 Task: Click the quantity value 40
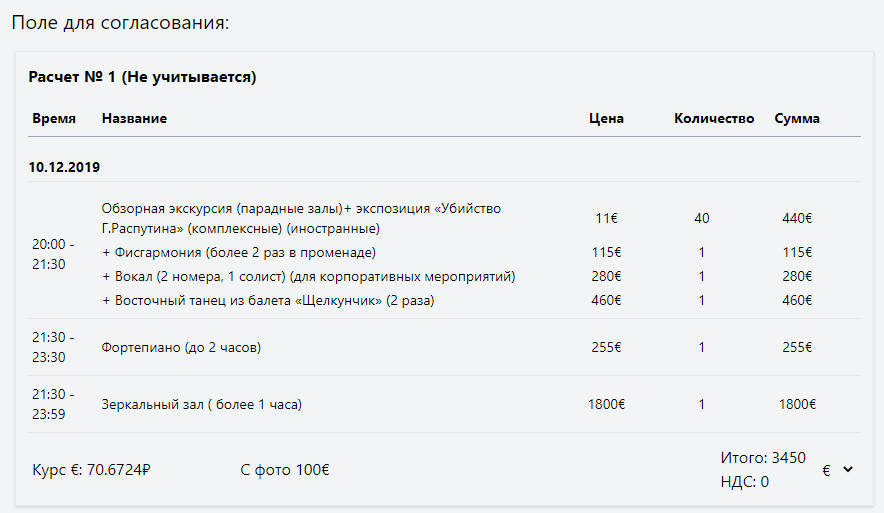tap(701, 218)
